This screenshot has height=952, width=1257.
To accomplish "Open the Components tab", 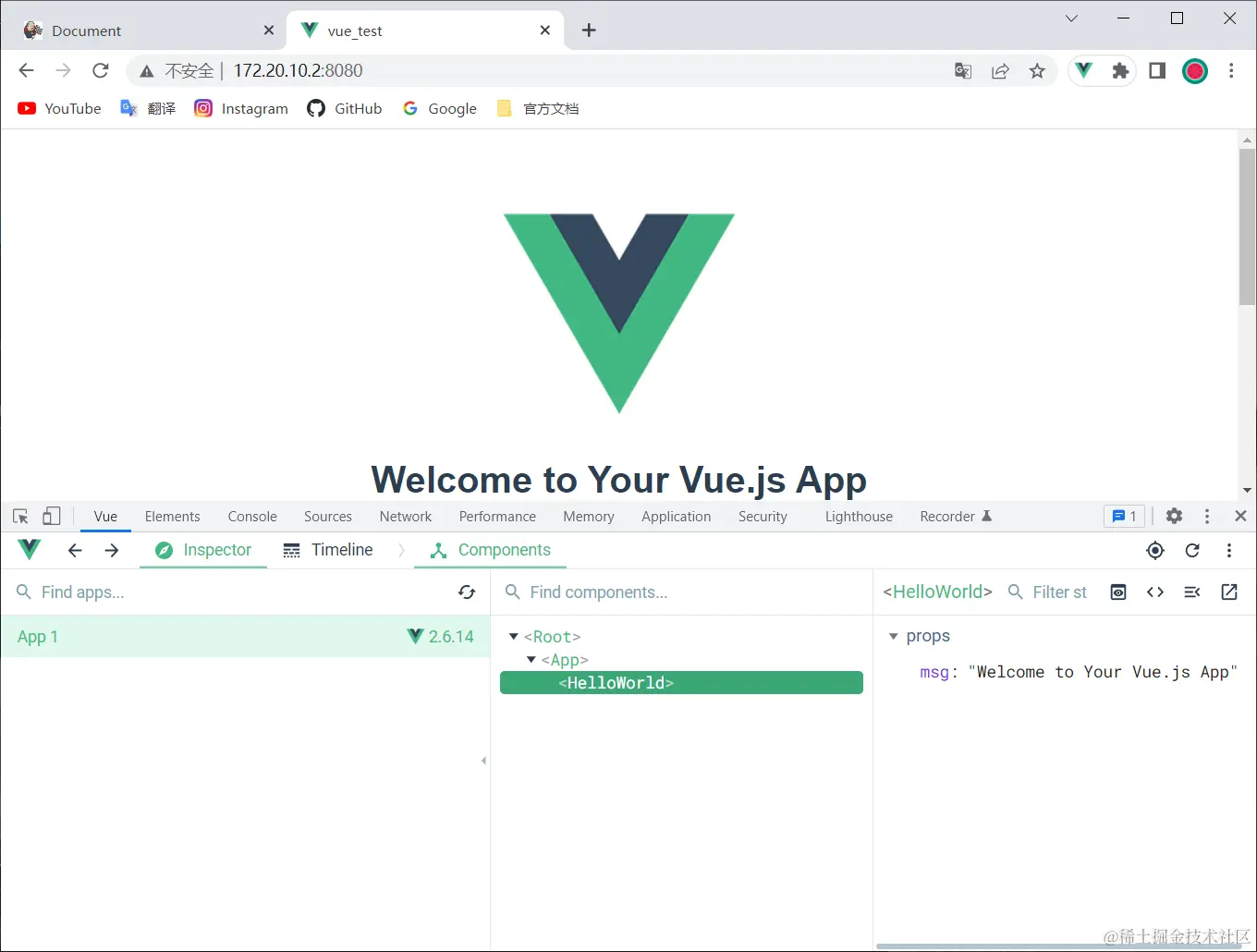I will (491, 550).
